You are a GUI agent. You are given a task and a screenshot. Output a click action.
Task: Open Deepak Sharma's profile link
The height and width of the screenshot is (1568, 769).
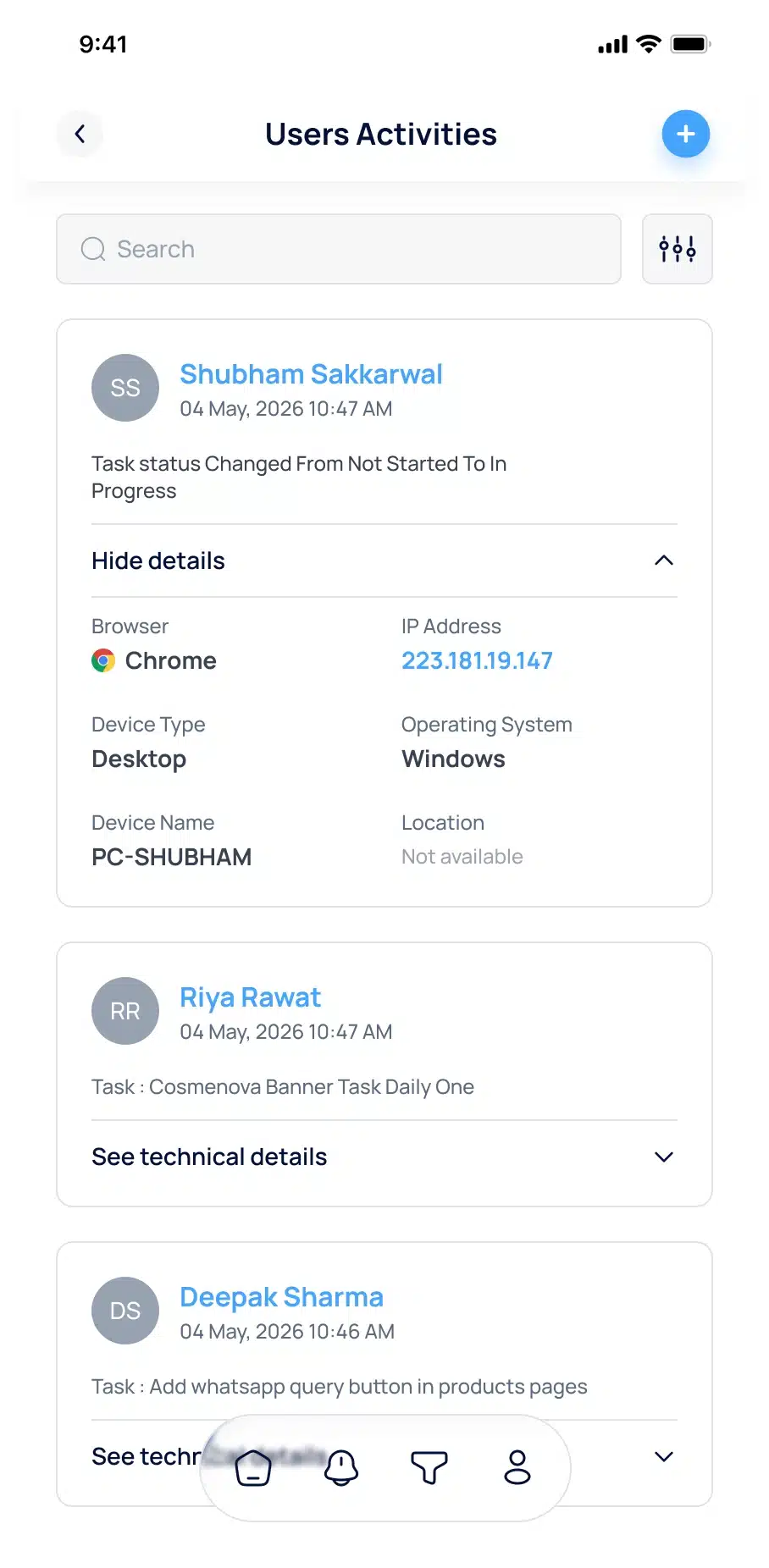coord(281,1297)
